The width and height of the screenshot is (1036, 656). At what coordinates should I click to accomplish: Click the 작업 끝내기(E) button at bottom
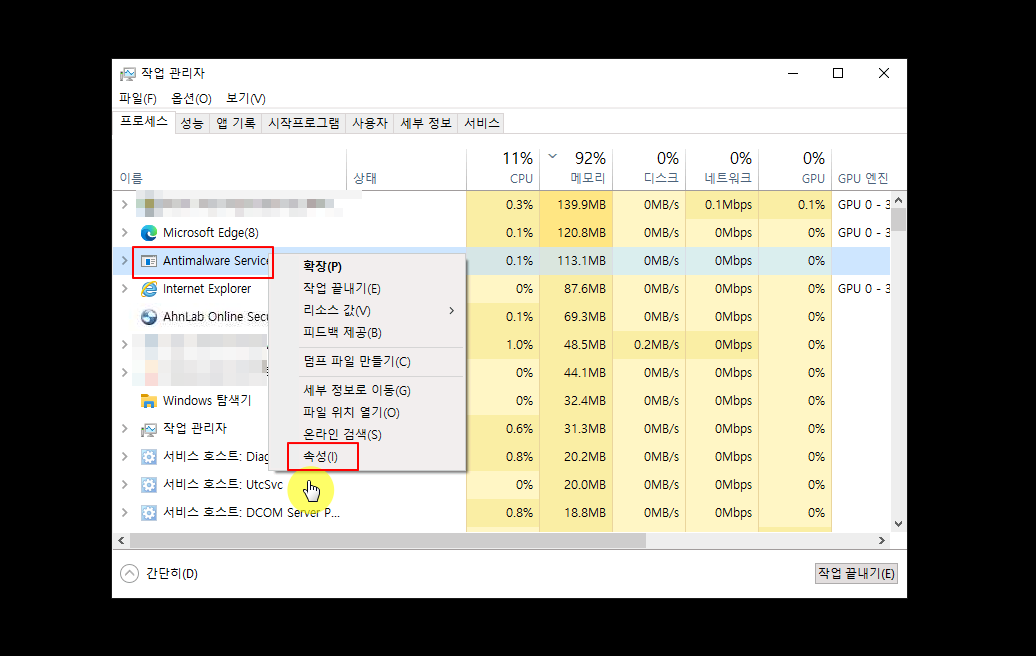click(856, 573)
